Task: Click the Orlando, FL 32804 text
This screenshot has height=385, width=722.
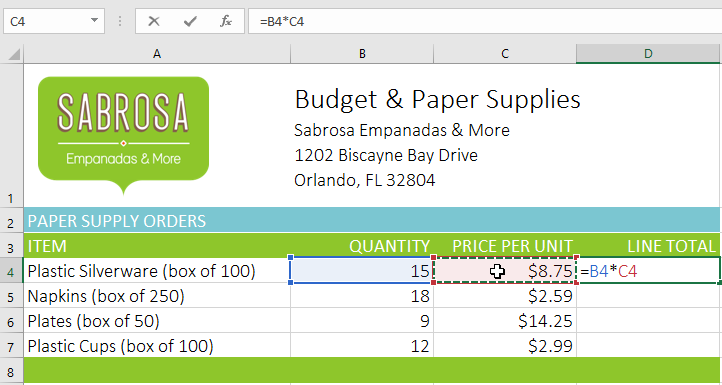Action: (365, 180)
